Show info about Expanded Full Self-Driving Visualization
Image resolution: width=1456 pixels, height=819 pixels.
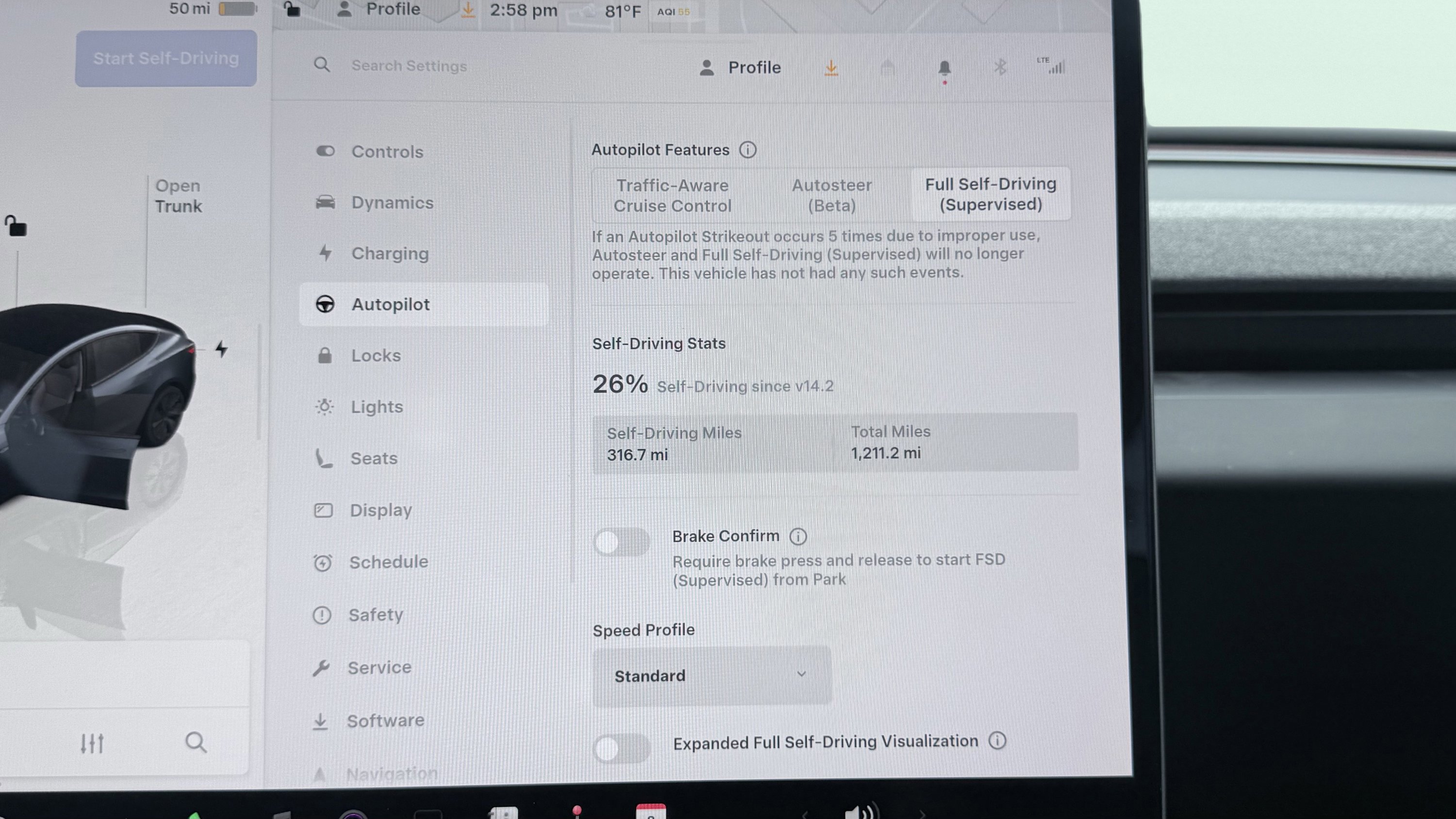point(997,740)
